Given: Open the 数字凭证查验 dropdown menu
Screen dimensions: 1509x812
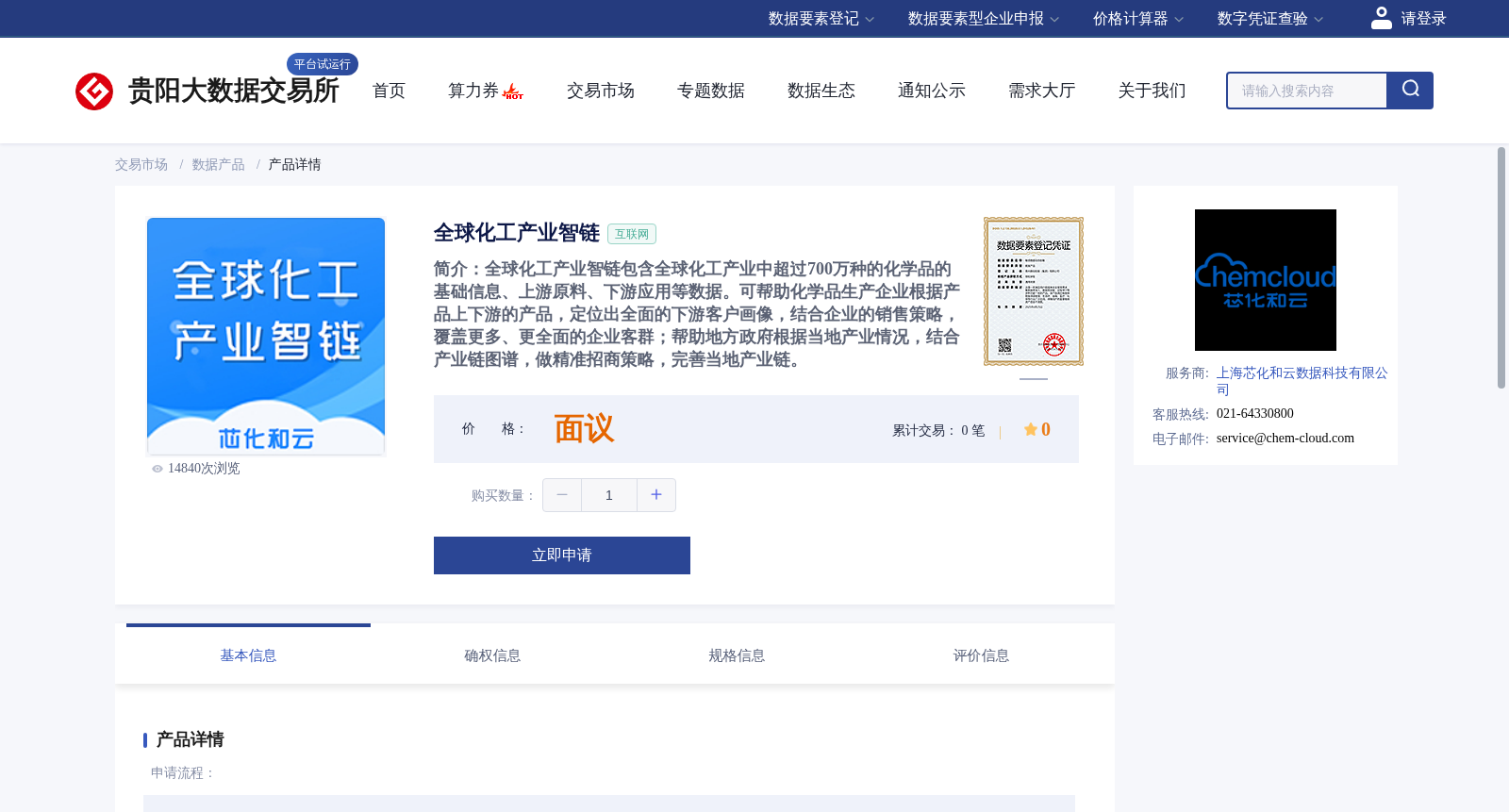Looking at the screenshot, I should [1270, 19].
